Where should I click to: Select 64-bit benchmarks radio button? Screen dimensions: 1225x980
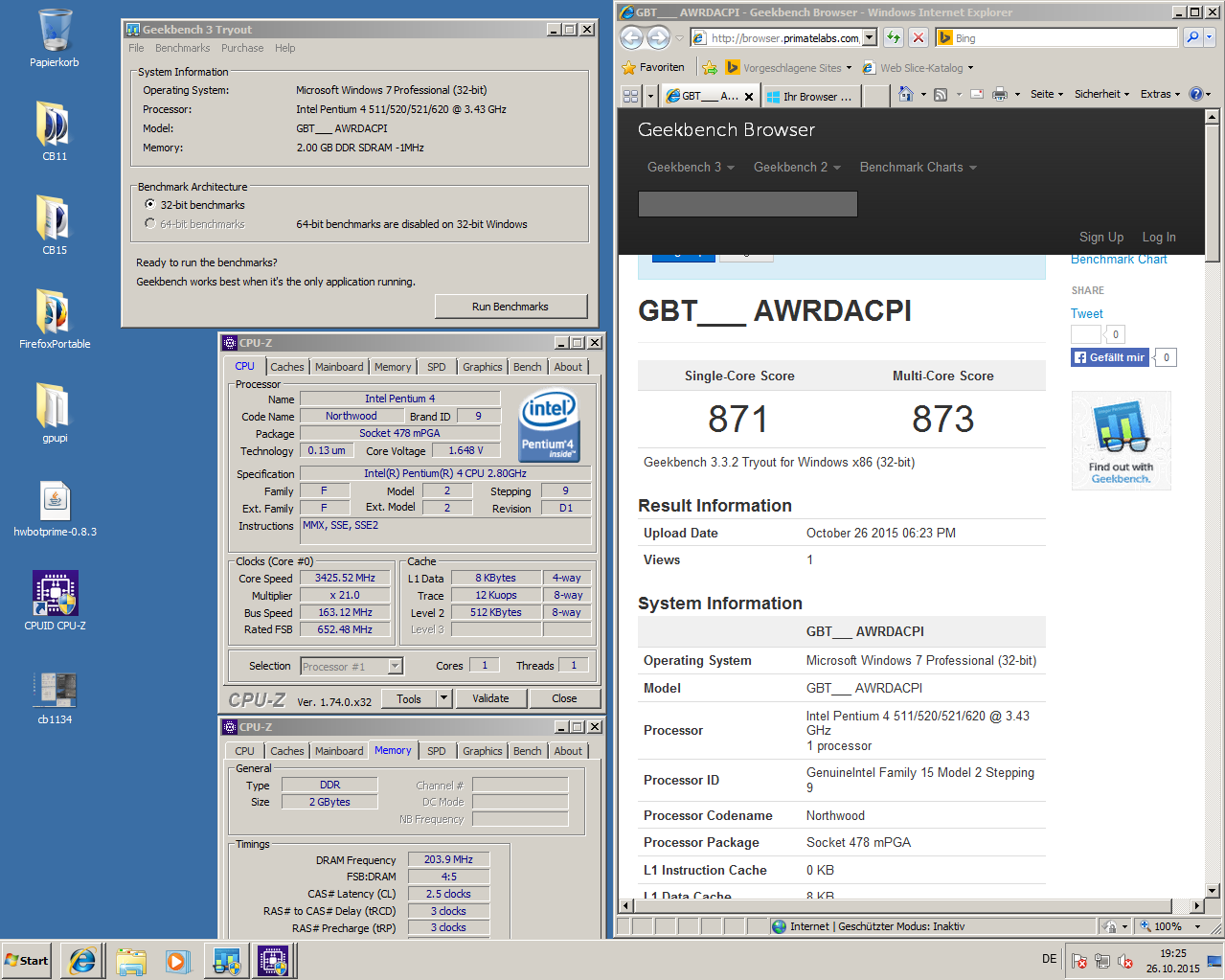click(x=150, y=223)
